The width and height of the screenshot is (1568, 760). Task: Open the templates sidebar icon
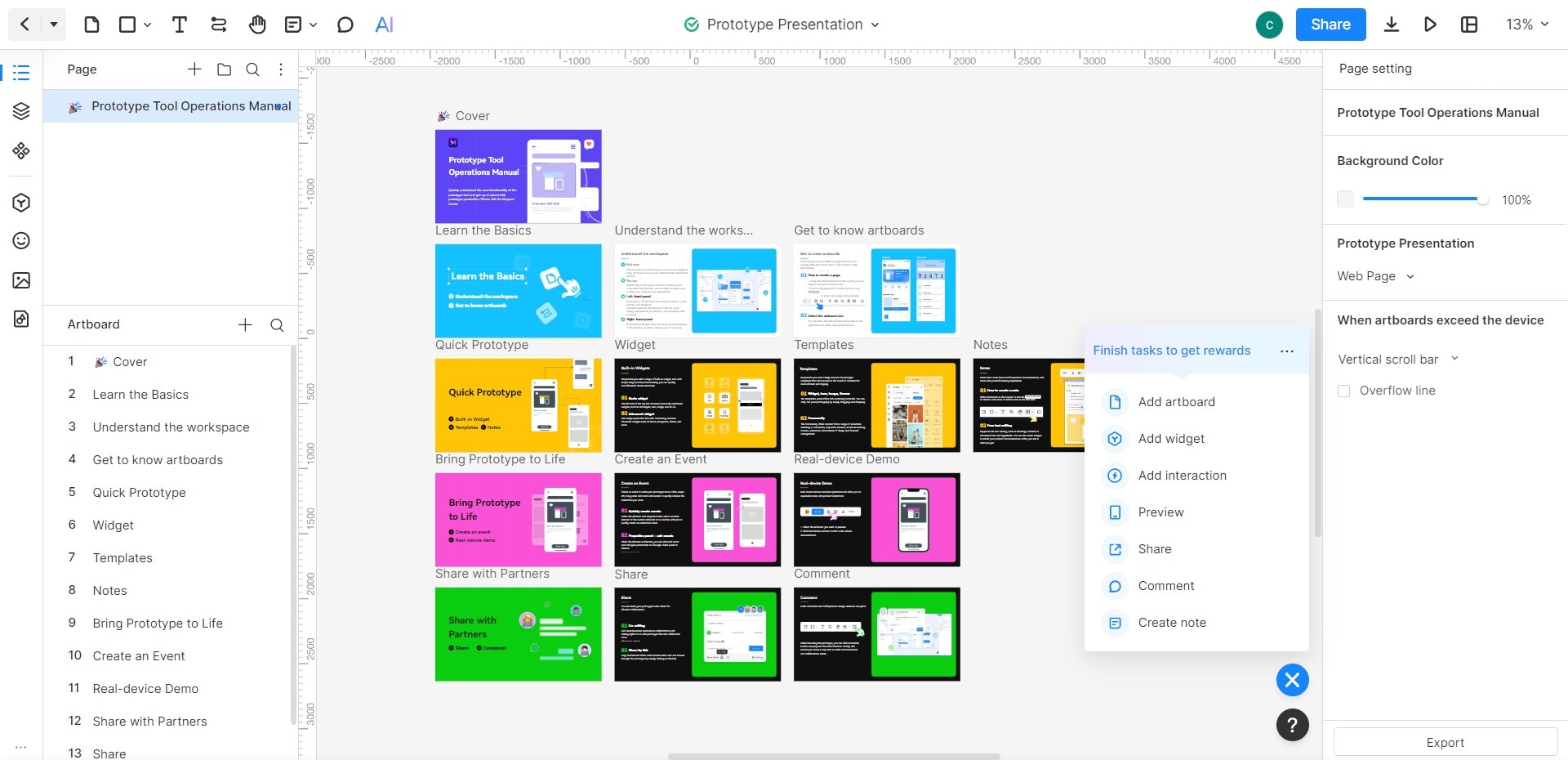(x=21, y=319)
